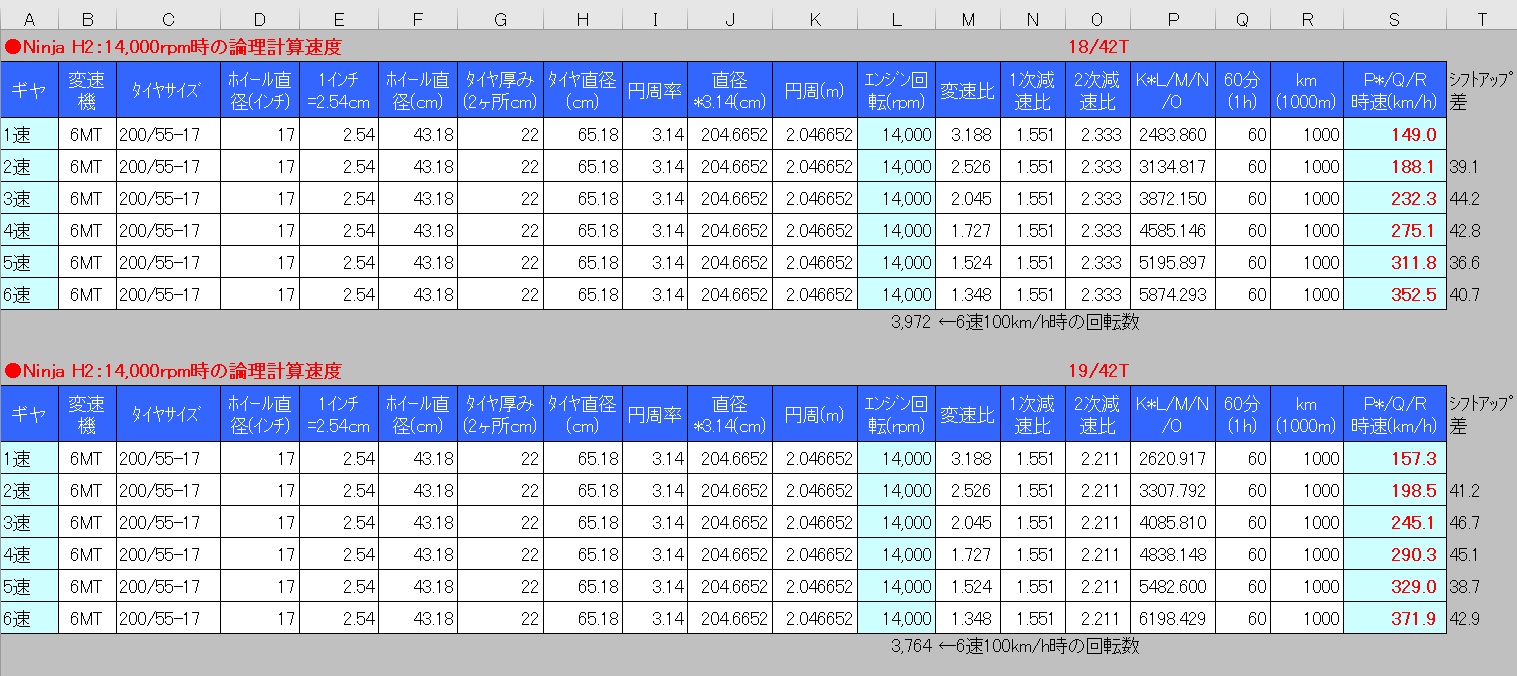This screenshot has width=1517, height=676.
Task: Click the 18/42T table's 変速比 header cell
Action: [967, 90]
